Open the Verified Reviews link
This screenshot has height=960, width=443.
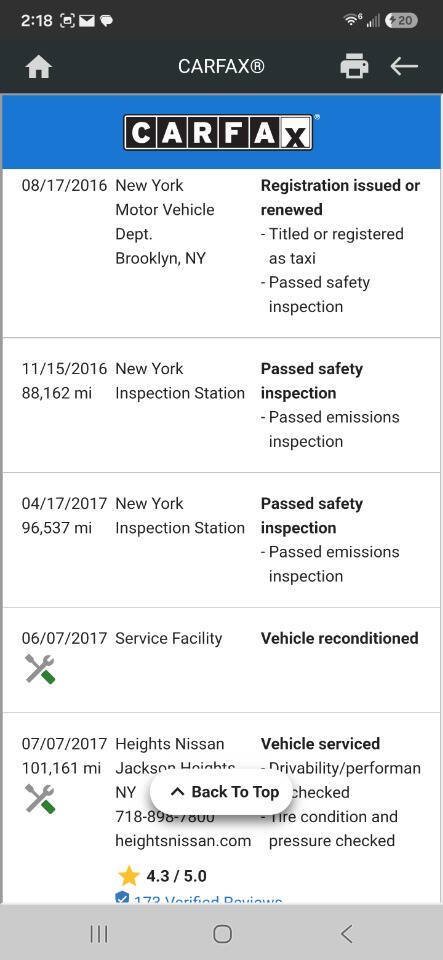point(199,899)
